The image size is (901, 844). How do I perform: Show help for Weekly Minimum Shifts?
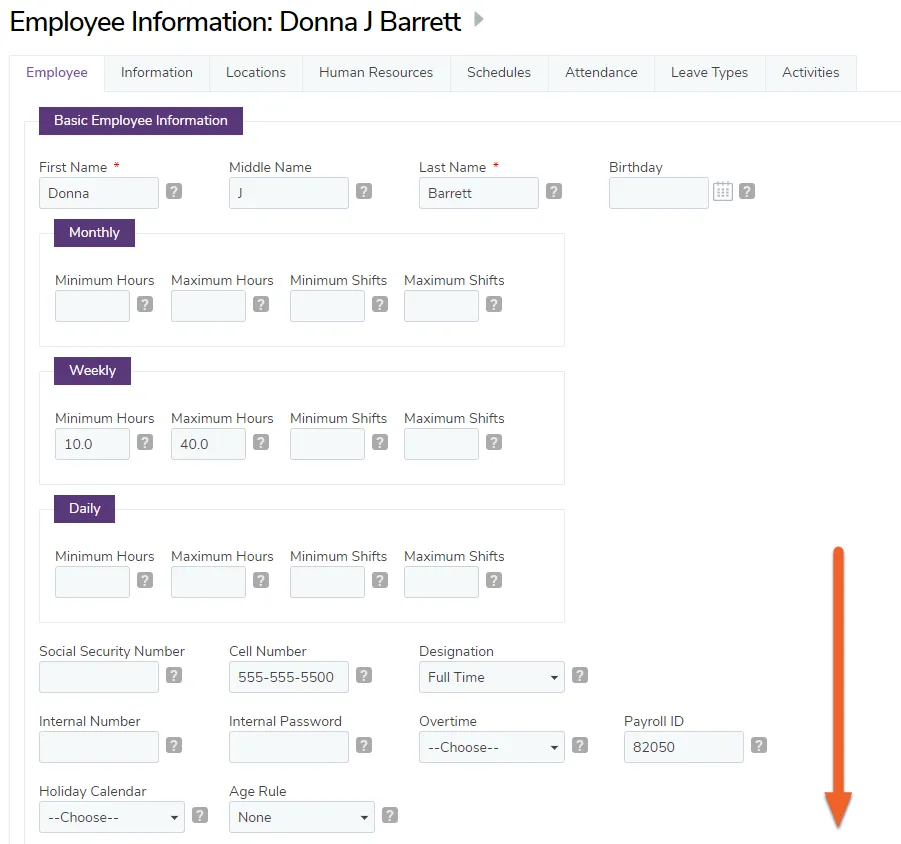pos(380,442)
